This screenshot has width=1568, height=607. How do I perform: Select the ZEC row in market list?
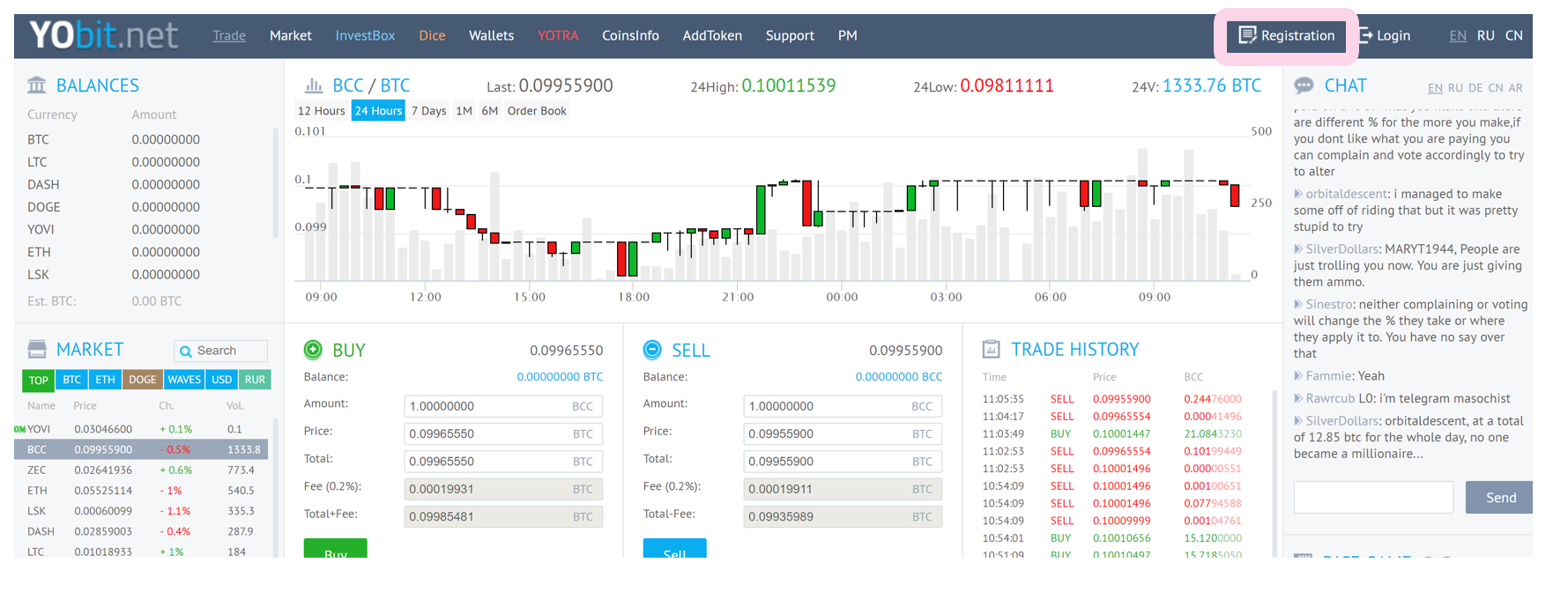142,470
